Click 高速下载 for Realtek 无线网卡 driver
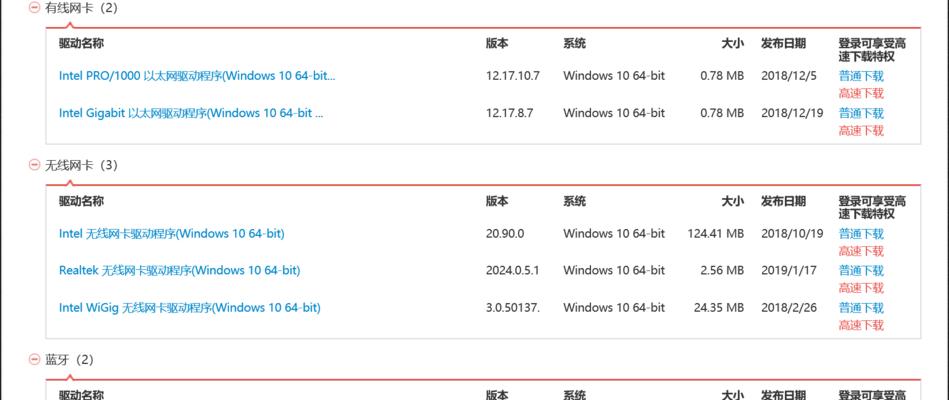 (x=861, y=287)
